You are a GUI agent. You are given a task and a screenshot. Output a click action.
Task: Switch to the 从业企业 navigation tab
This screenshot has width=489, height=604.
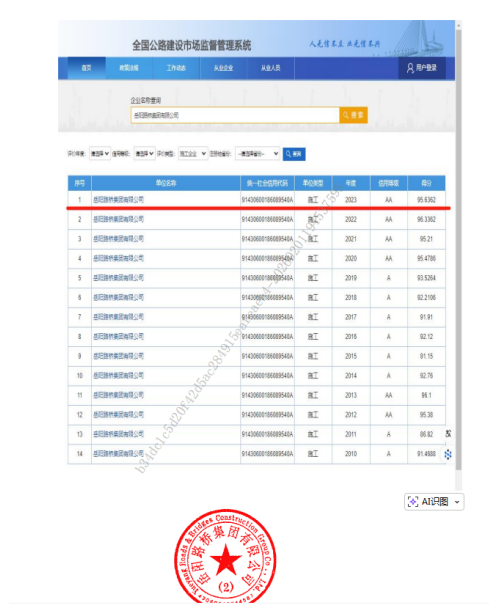click(223, 68)
